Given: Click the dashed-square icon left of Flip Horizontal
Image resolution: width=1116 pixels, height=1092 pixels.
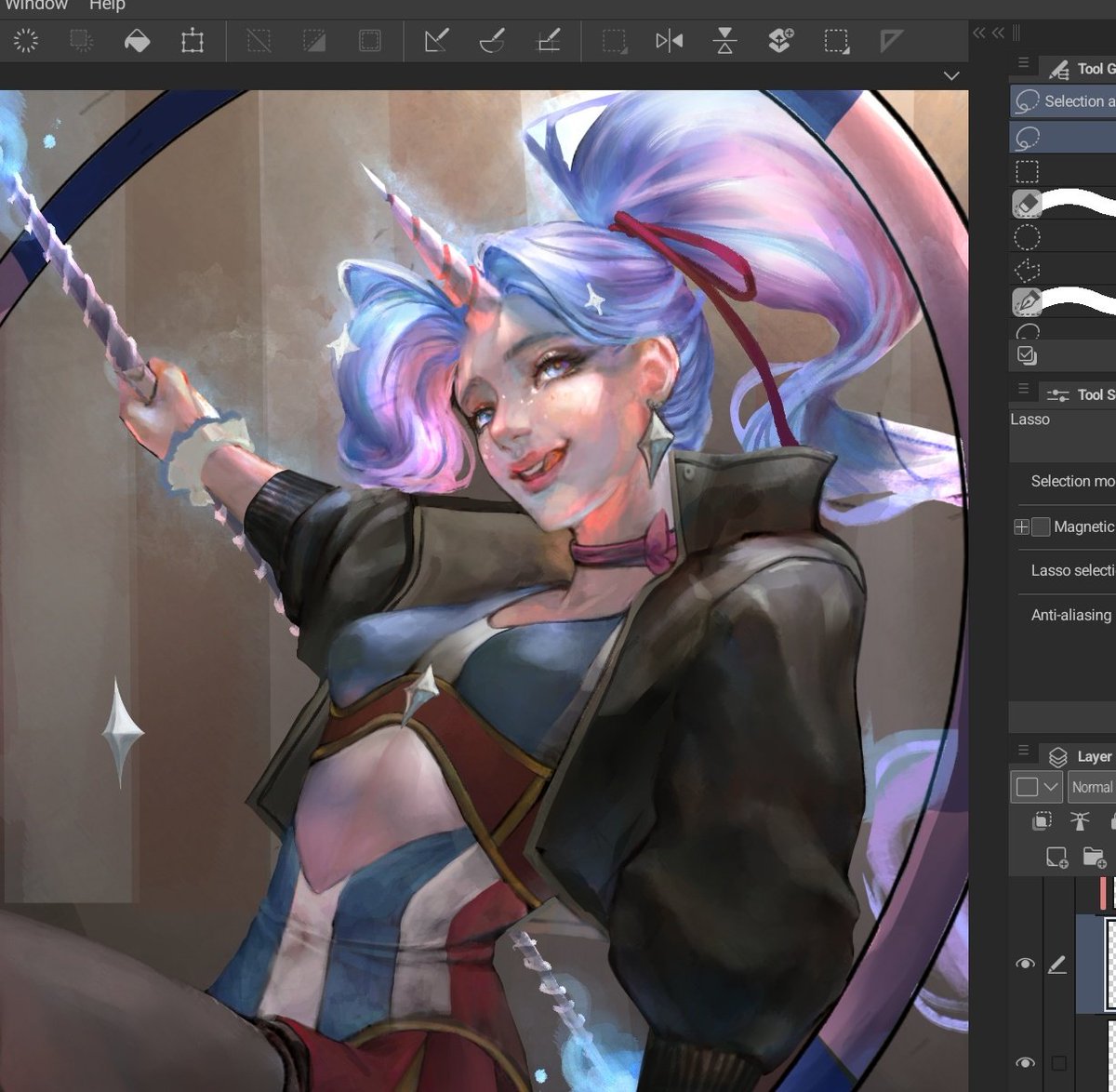Looking at the screenshot, I should tap(614, 41).
